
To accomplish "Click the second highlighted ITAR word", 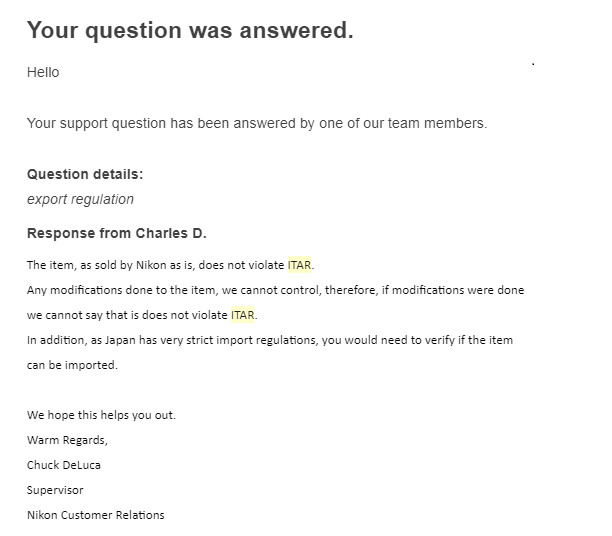I will 242,315.
